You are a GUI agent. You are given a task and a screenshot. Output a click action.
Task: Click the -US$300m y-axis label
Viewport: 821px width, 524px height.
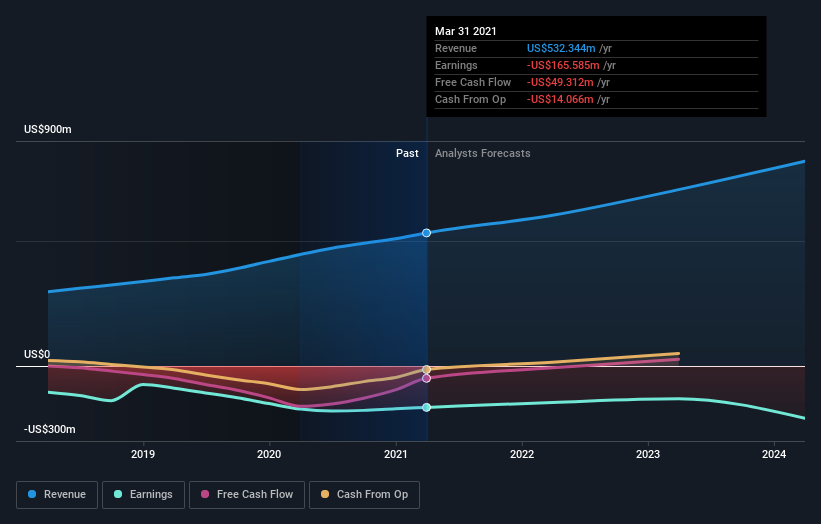50,429
